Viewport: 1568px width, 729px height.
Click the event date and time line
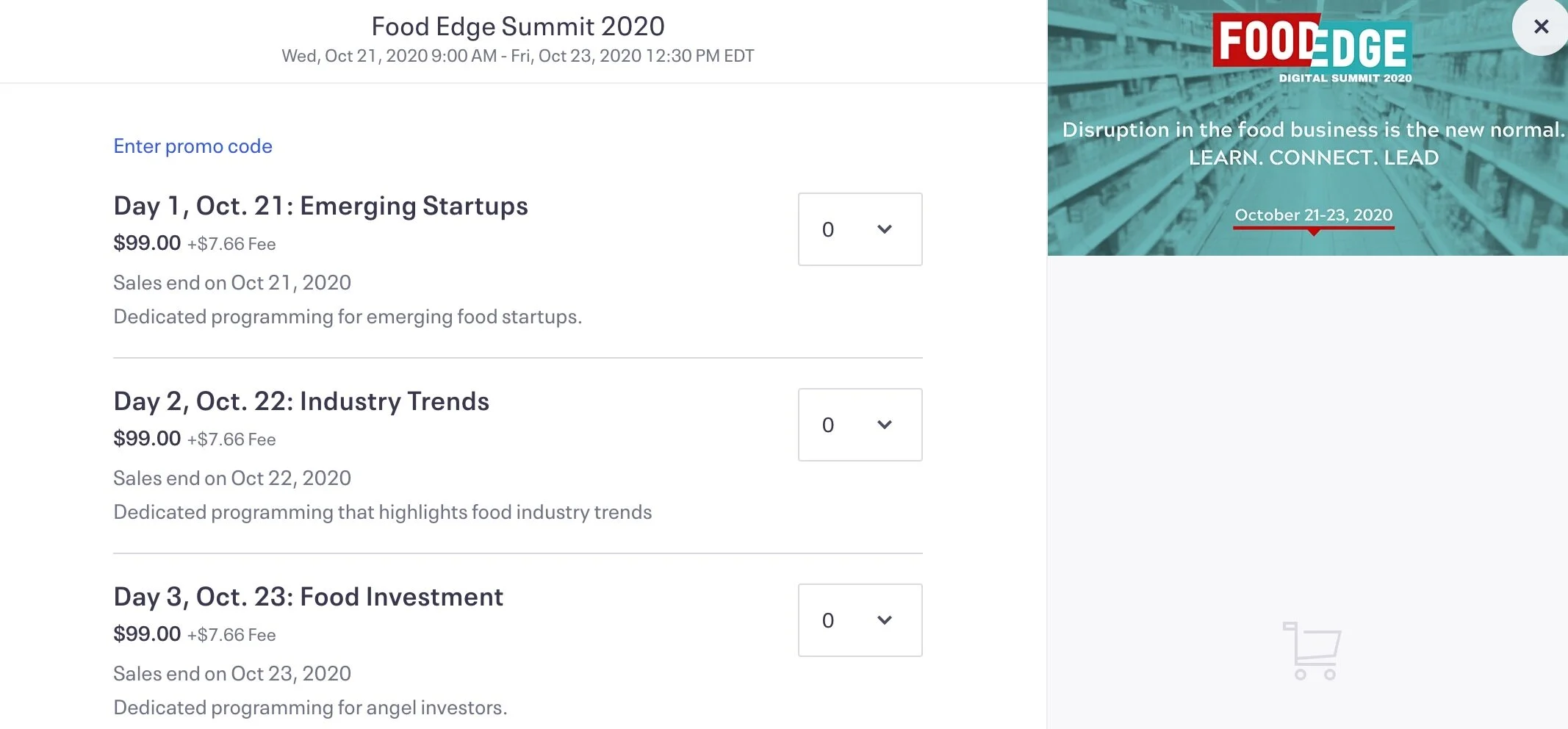[517, 56]
